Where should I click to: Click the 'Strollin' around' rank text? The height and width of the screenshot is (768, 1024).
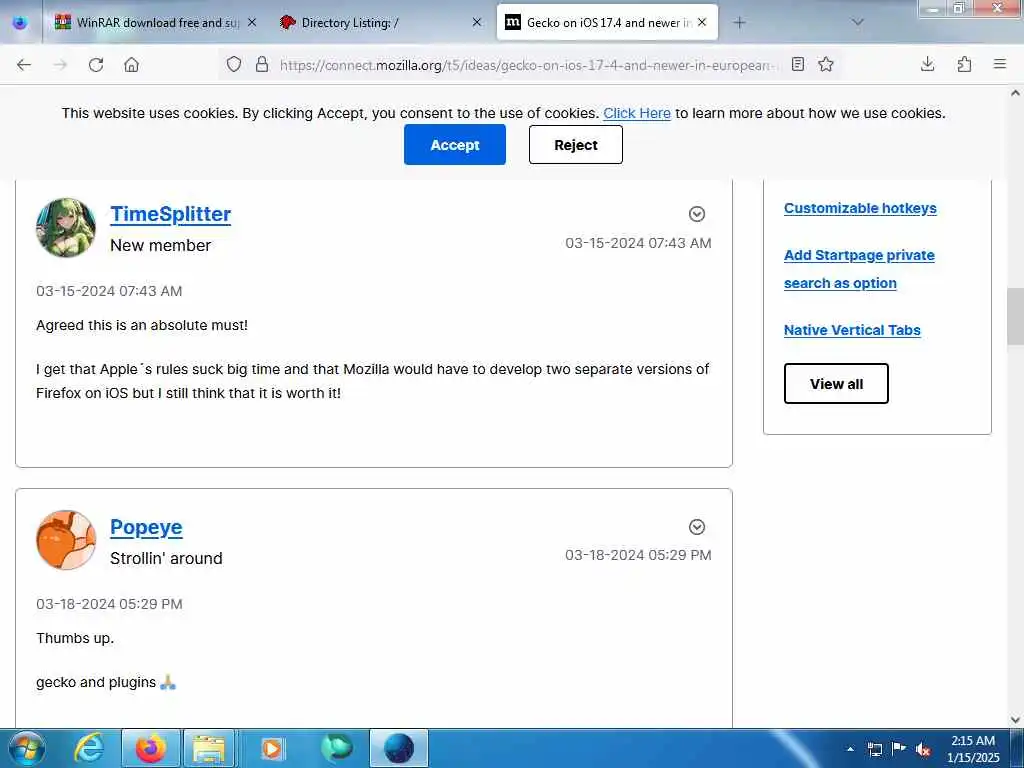pyautogui.click(x=166, y=558)
